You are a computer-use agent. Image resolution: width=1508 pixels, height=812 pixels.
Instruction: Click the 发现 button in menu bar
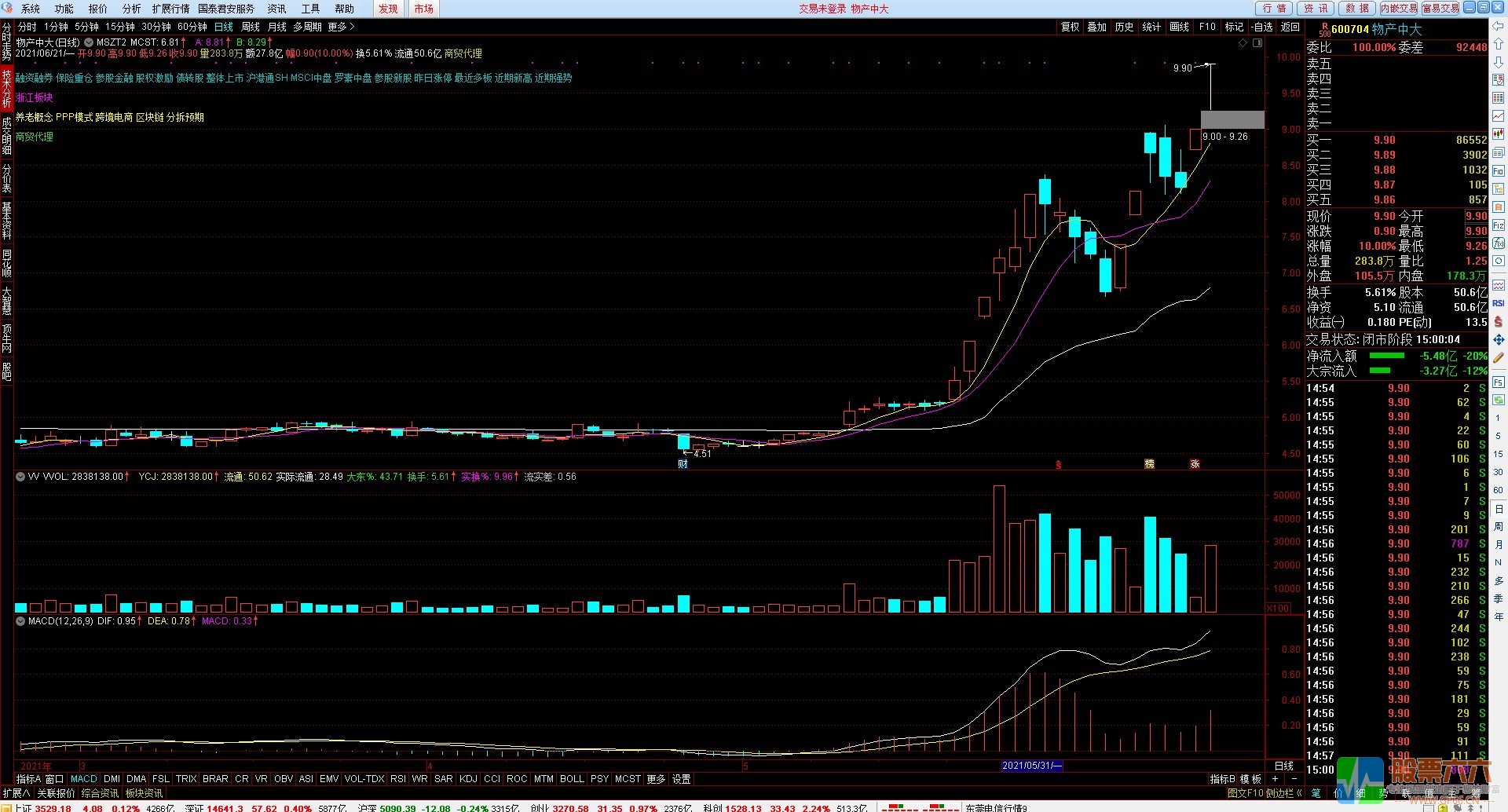point(388,9)
